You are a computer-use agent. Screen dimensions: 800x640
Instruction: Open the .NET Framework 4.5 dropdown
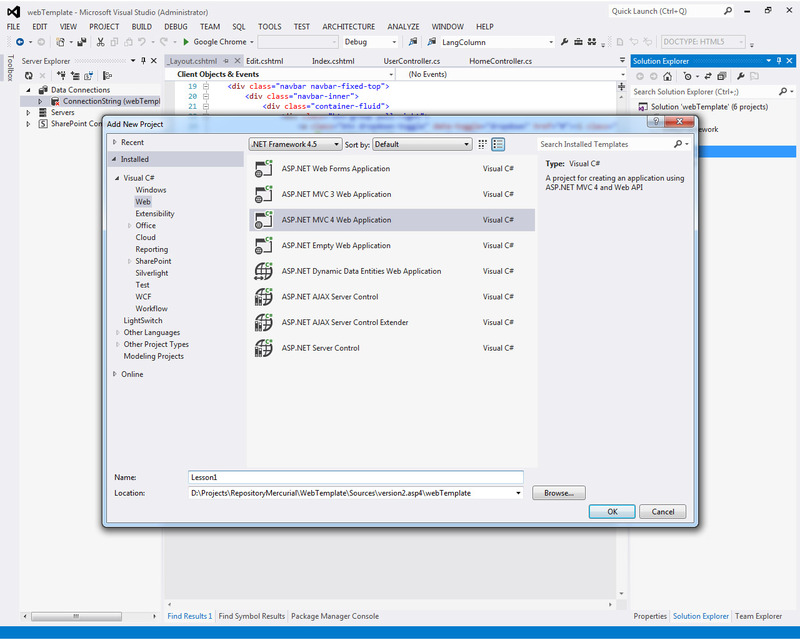tap(295, 144)
